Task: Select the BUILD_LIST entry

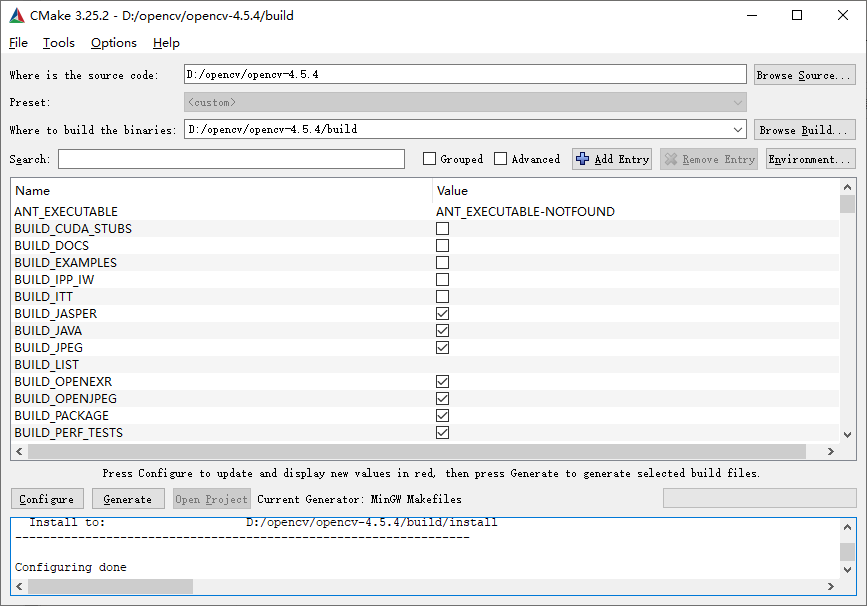Action: (x=46, y=365)
